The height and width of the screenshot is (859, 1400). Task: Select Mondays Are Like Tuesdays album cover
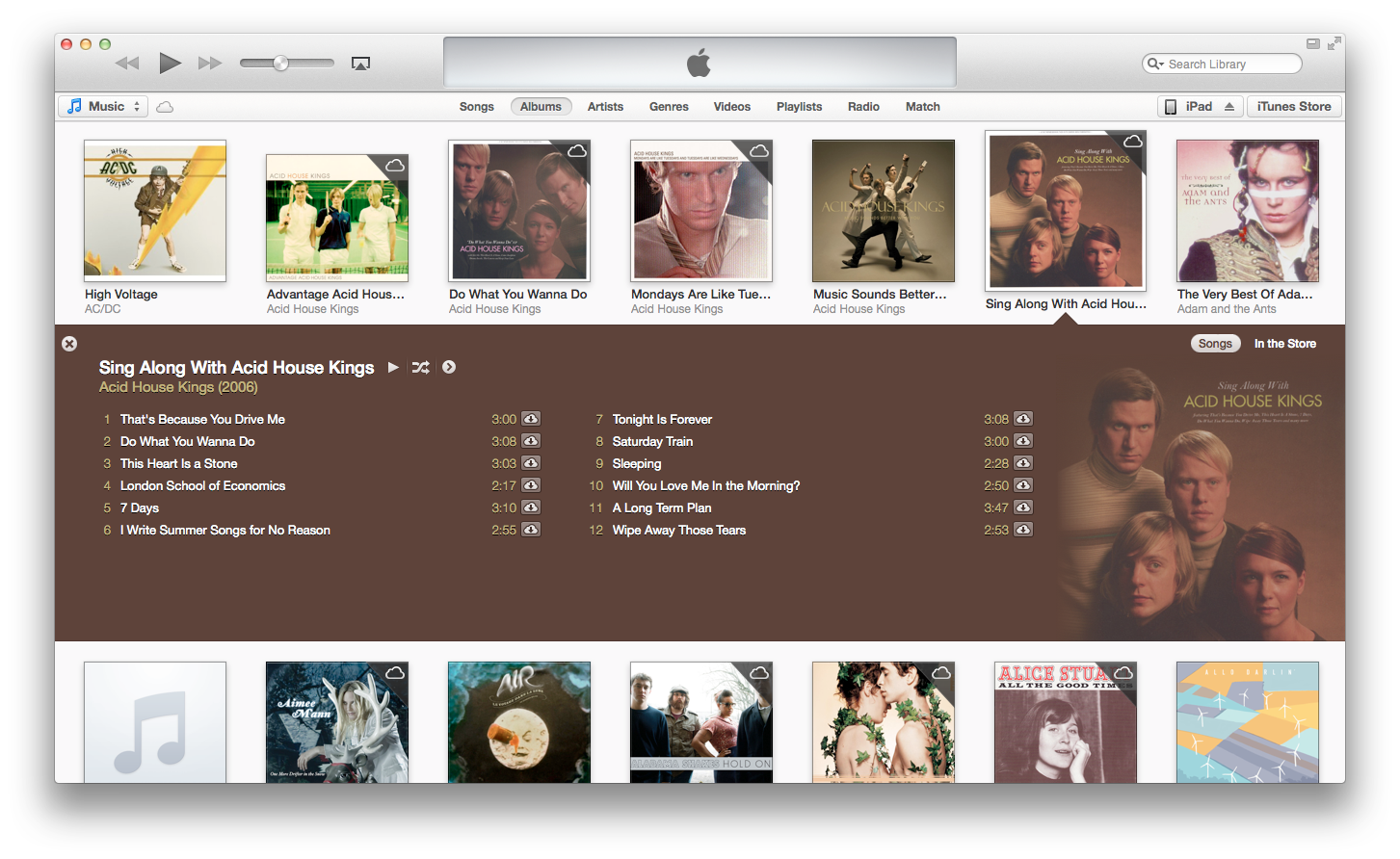tap(701, 211)
